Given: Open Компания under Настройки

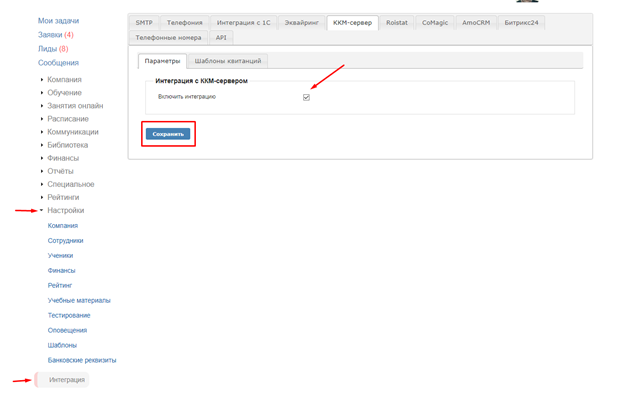Looking at the screenshot, I should coord(62,226).
